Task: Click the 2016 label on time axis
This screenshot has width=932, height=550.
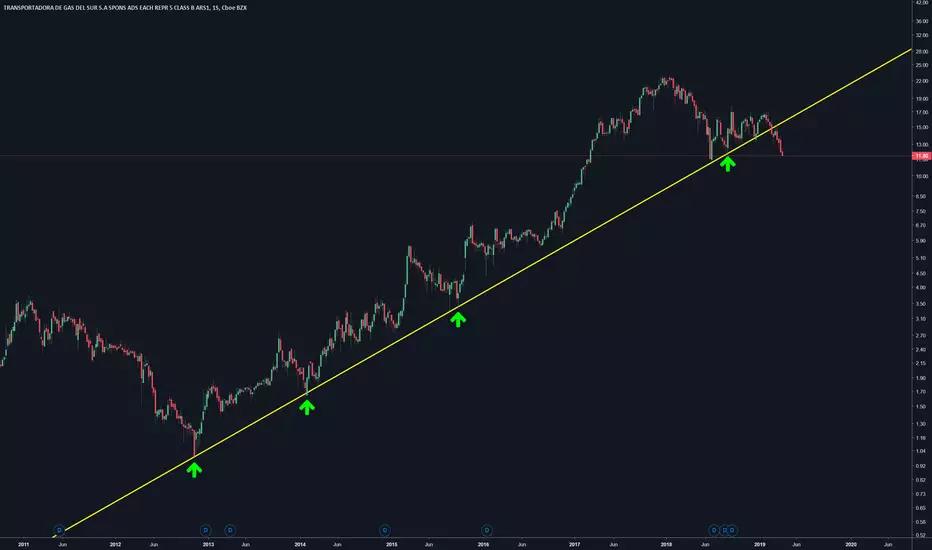Action: 483,544
